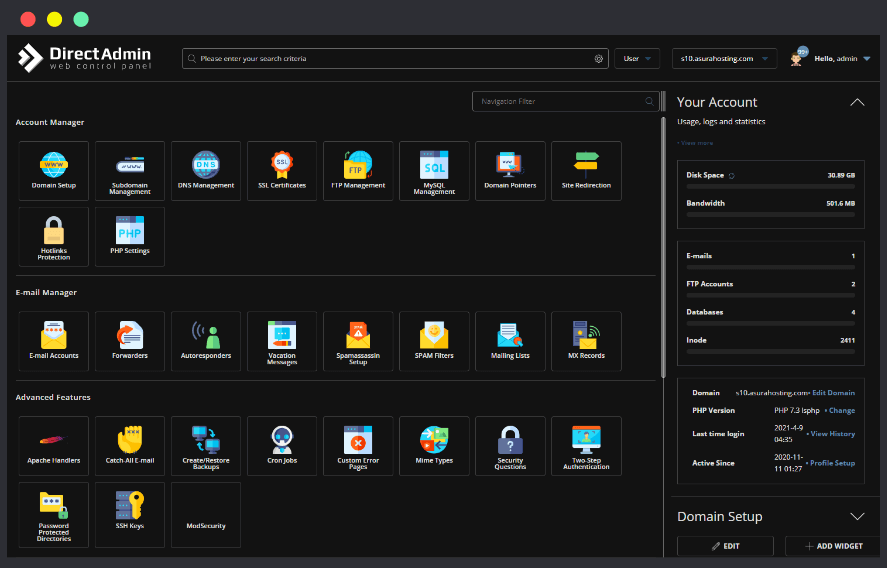Open the s10.asurahosting.com domain dropdown
This screenshot has width=887, height=568.
click(x=724, y=59)
